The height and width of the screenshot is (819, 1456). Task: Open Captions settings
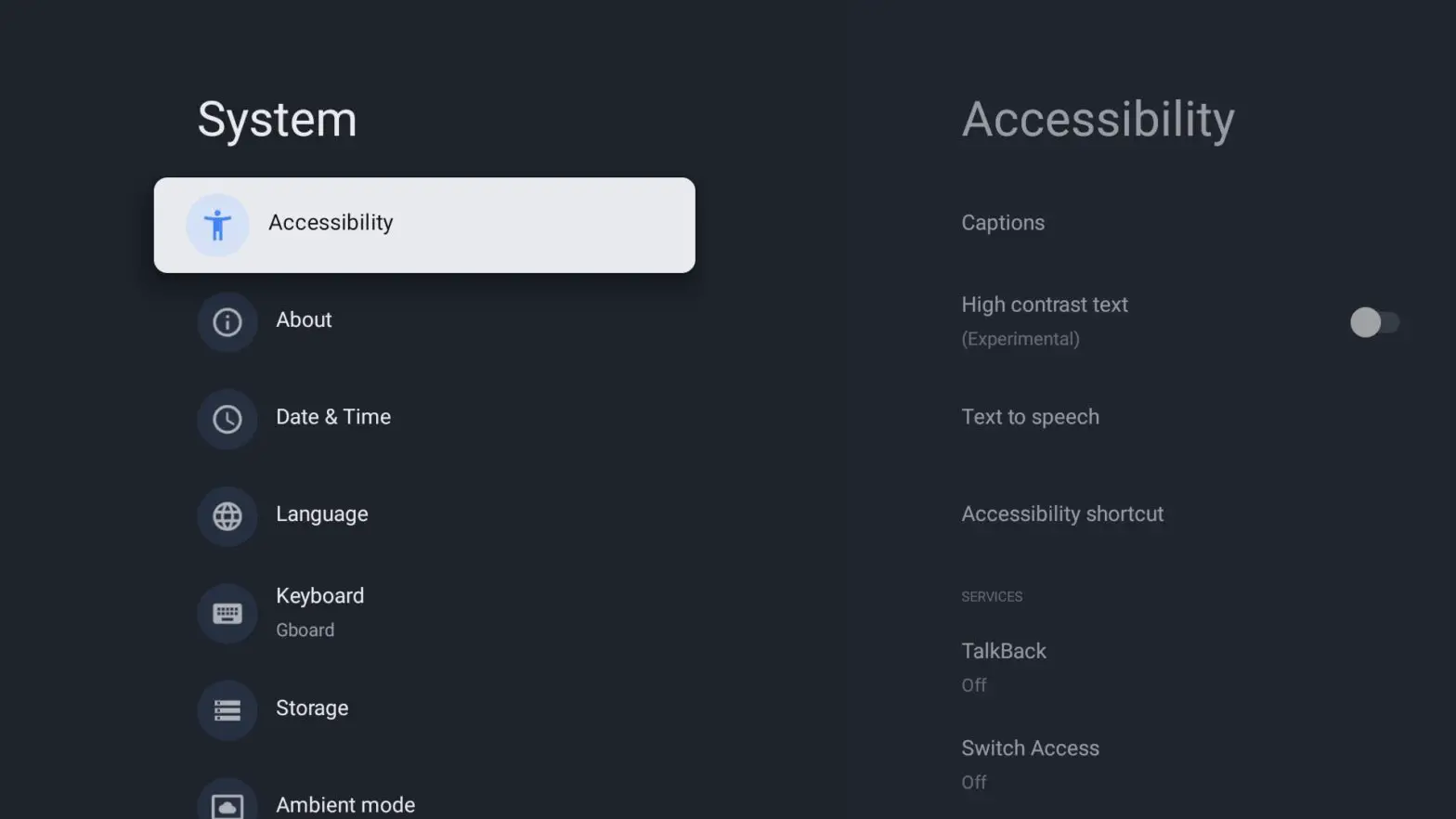(1003, 223)
